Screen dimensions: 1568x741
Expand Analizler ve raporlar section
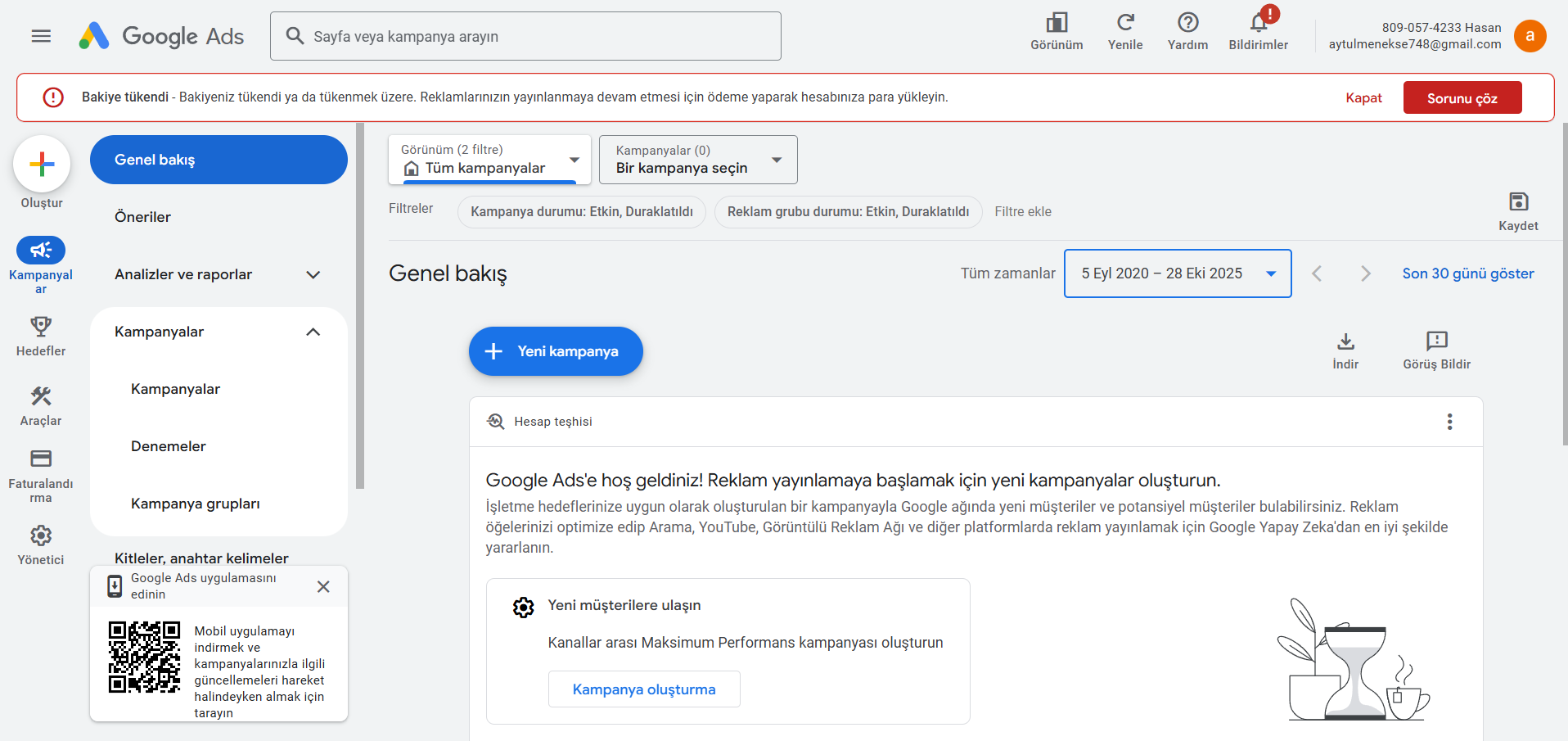pyautogui.click(x=313, y=274)
